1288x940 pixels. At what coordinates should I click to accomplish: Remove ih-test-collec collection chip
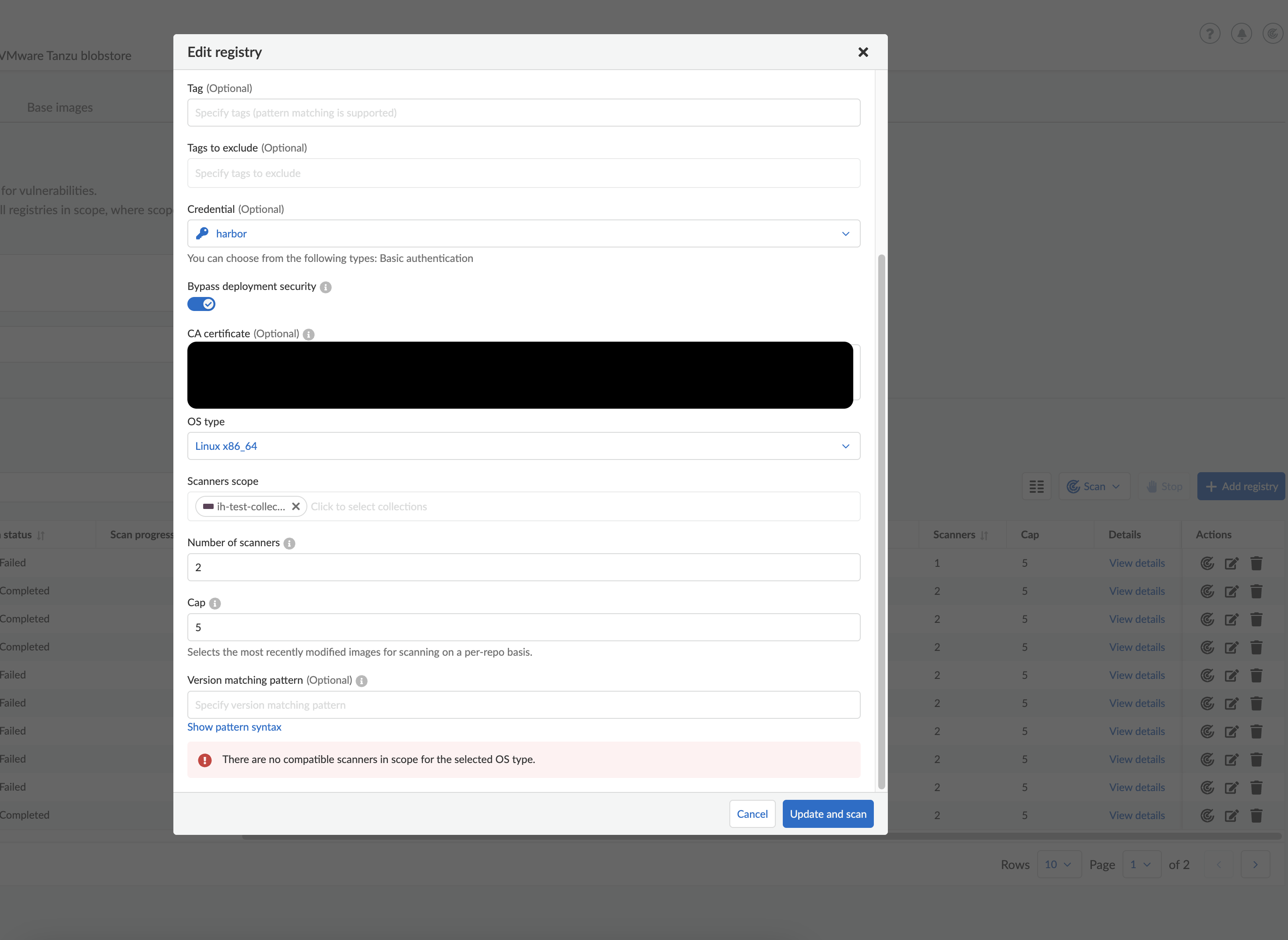point(296,506)
